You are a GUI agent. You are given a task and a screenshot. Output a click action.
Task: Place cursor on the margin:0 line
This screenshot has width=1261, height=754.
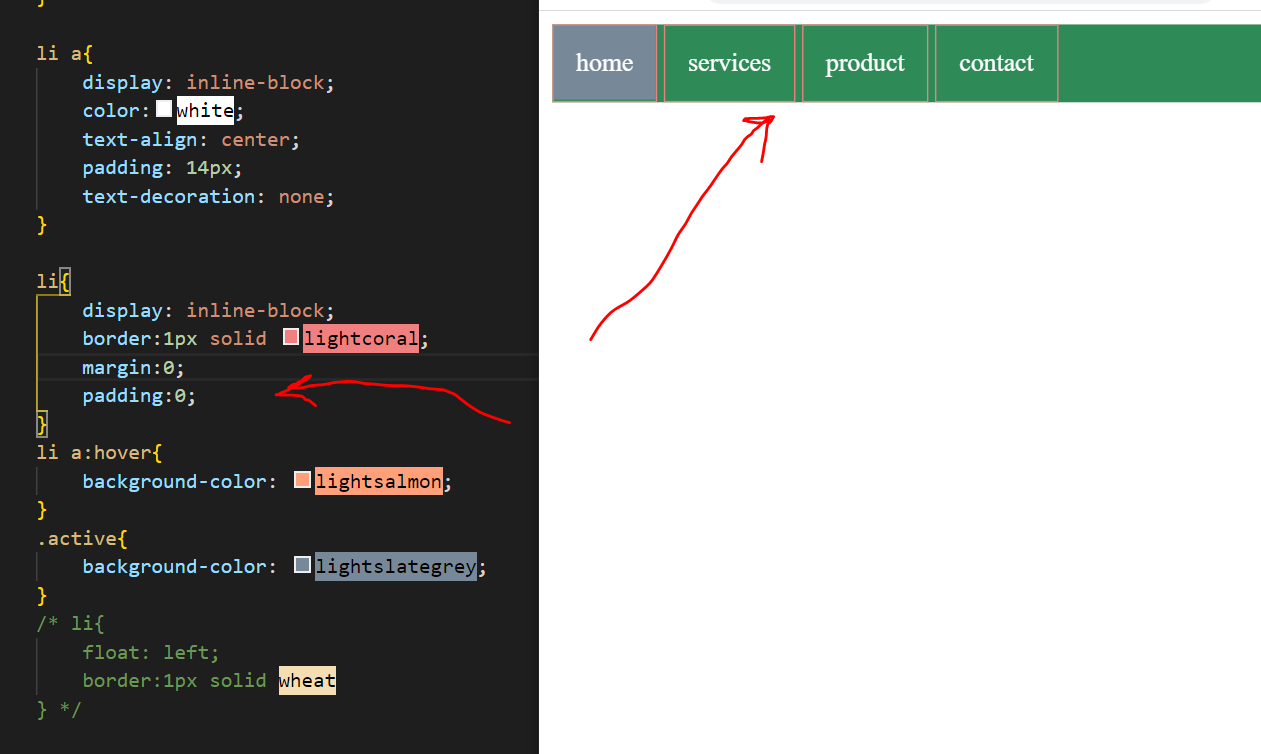133,367
